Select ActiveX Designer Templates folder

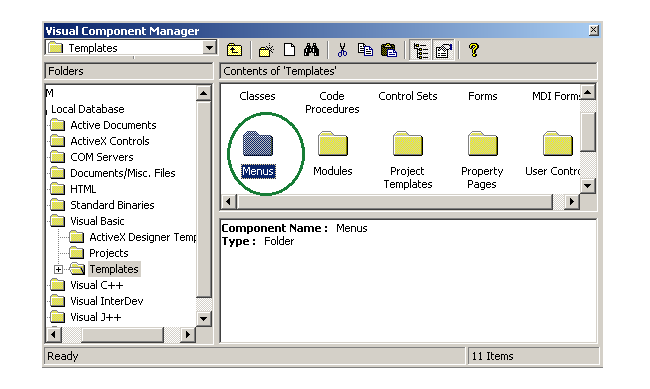143,237
